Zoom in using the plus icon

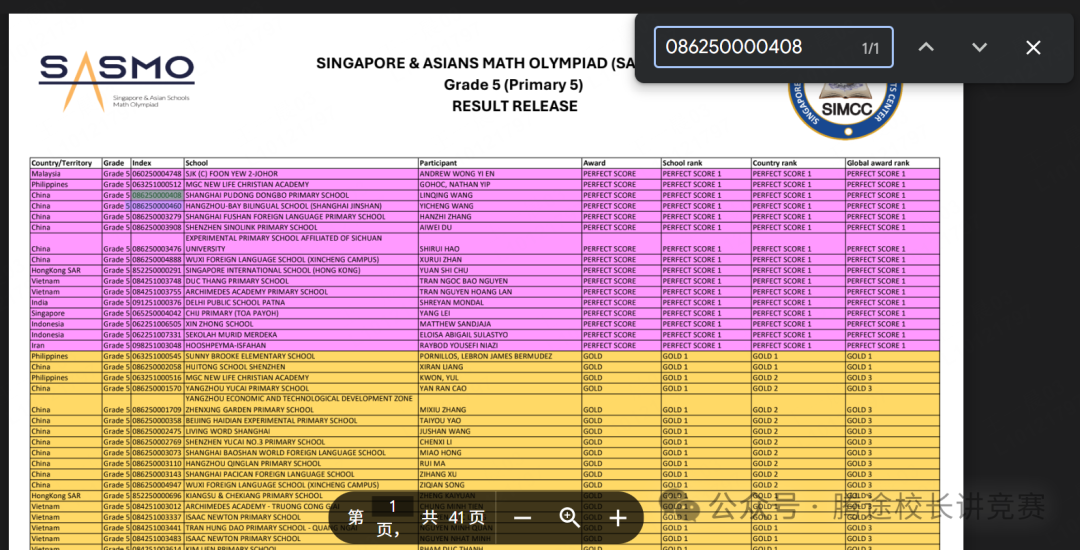pos(618,518)
